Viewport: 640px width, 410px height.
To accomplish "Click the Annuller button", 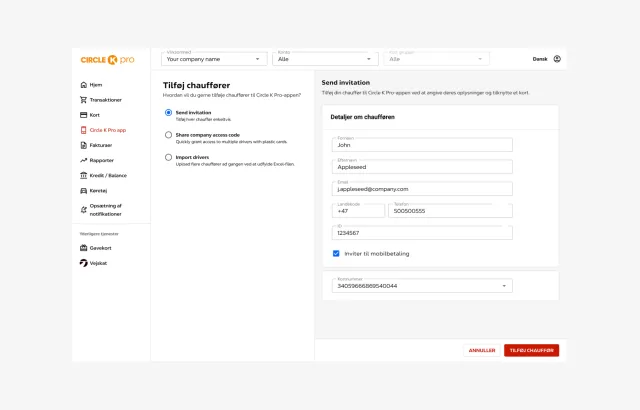I will [x=482, y=350].
